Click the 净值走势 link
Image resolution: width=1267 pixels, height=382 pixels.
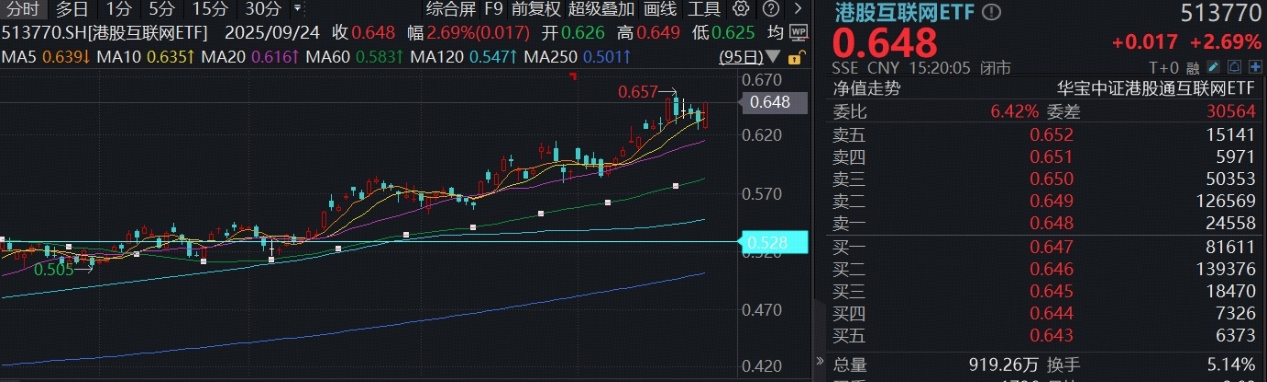click(867, 87)
